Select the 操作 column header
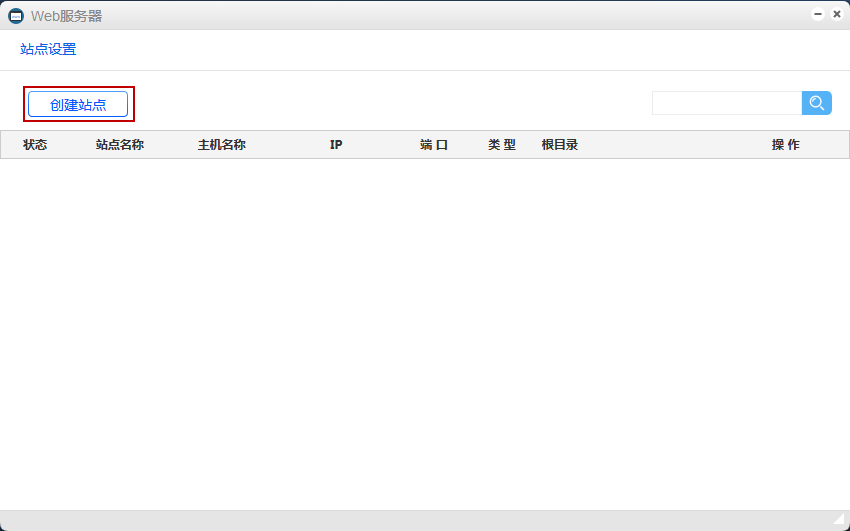 coord(785,145)
